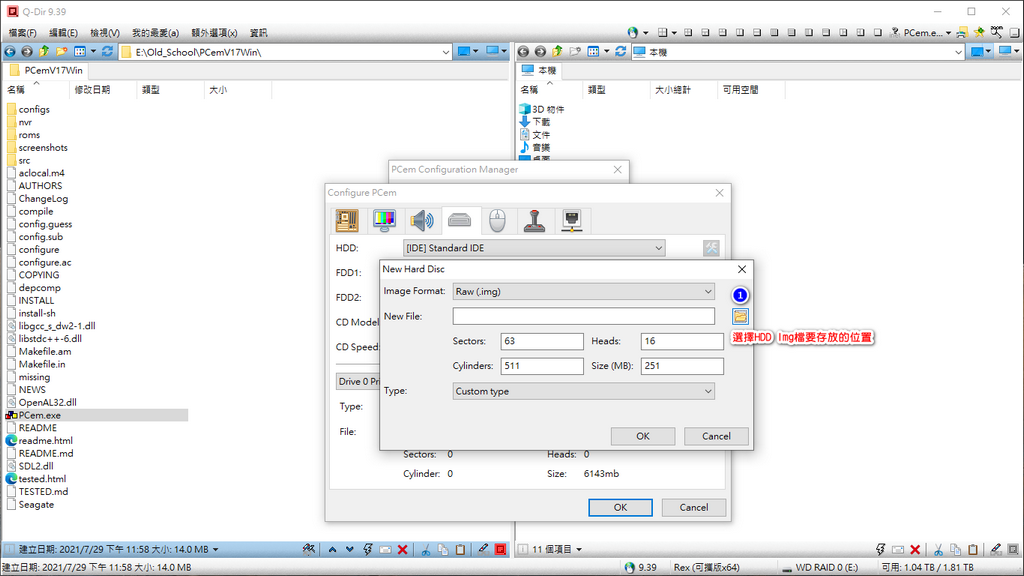This screenshot has height=576, width=1024.
Task: Click the lightning bolt icon in right status bar
Action: pos(880,550)
